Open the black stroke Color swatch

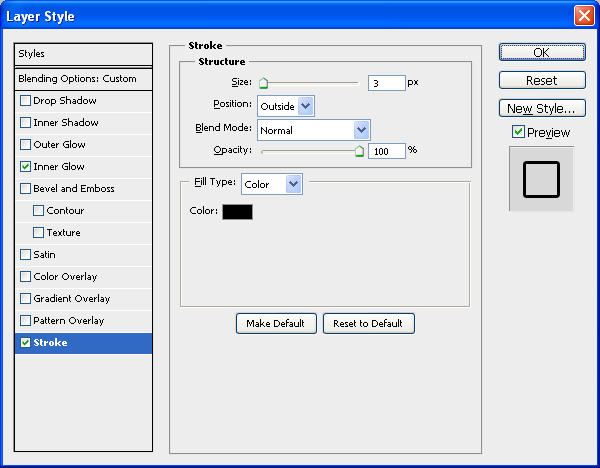click(237, 212)
